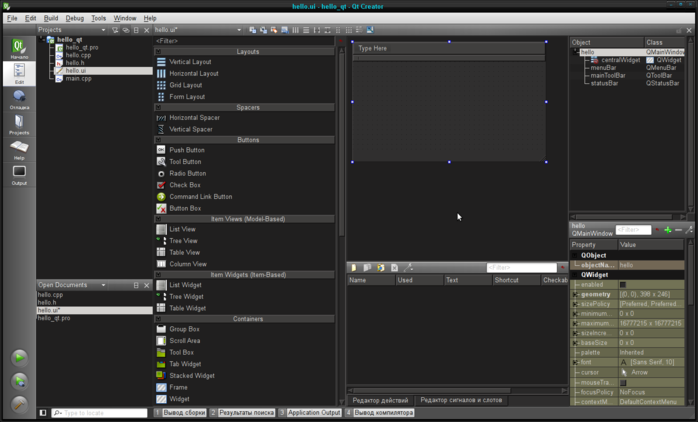Open the Debug mode bug icon
The image size is (698, 422).
coord(19,99)
